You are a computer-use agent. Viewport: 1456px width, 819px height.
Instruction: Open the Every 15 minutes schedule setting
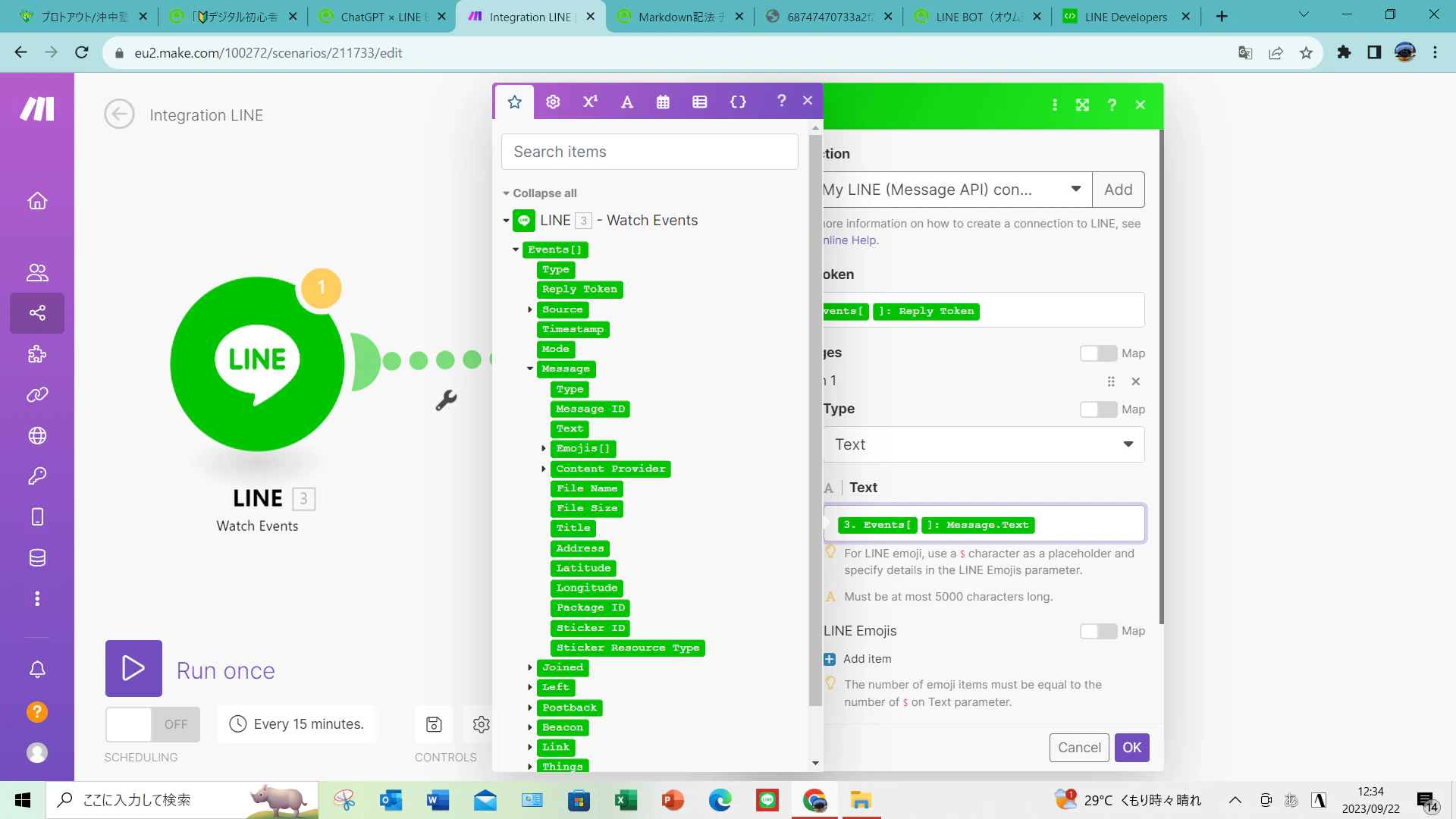click(297, 724)
